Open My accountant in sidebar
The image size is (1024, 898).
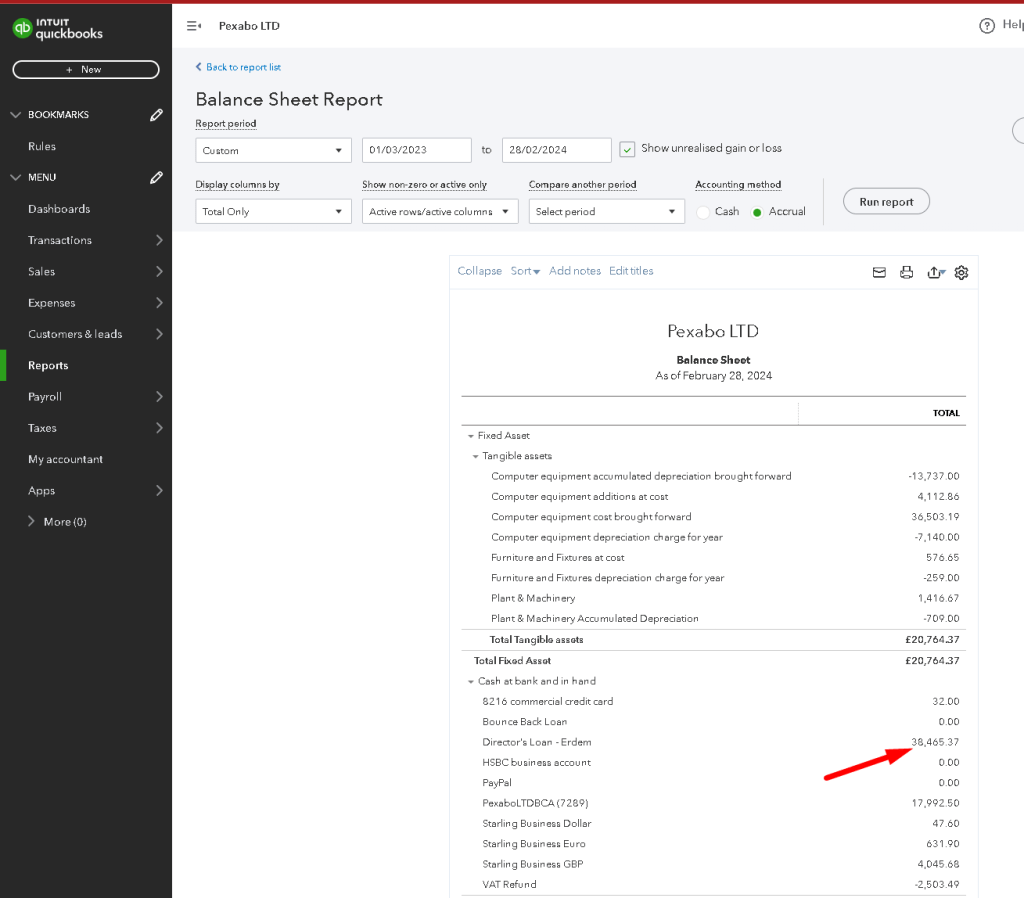(x=65, y=460)
